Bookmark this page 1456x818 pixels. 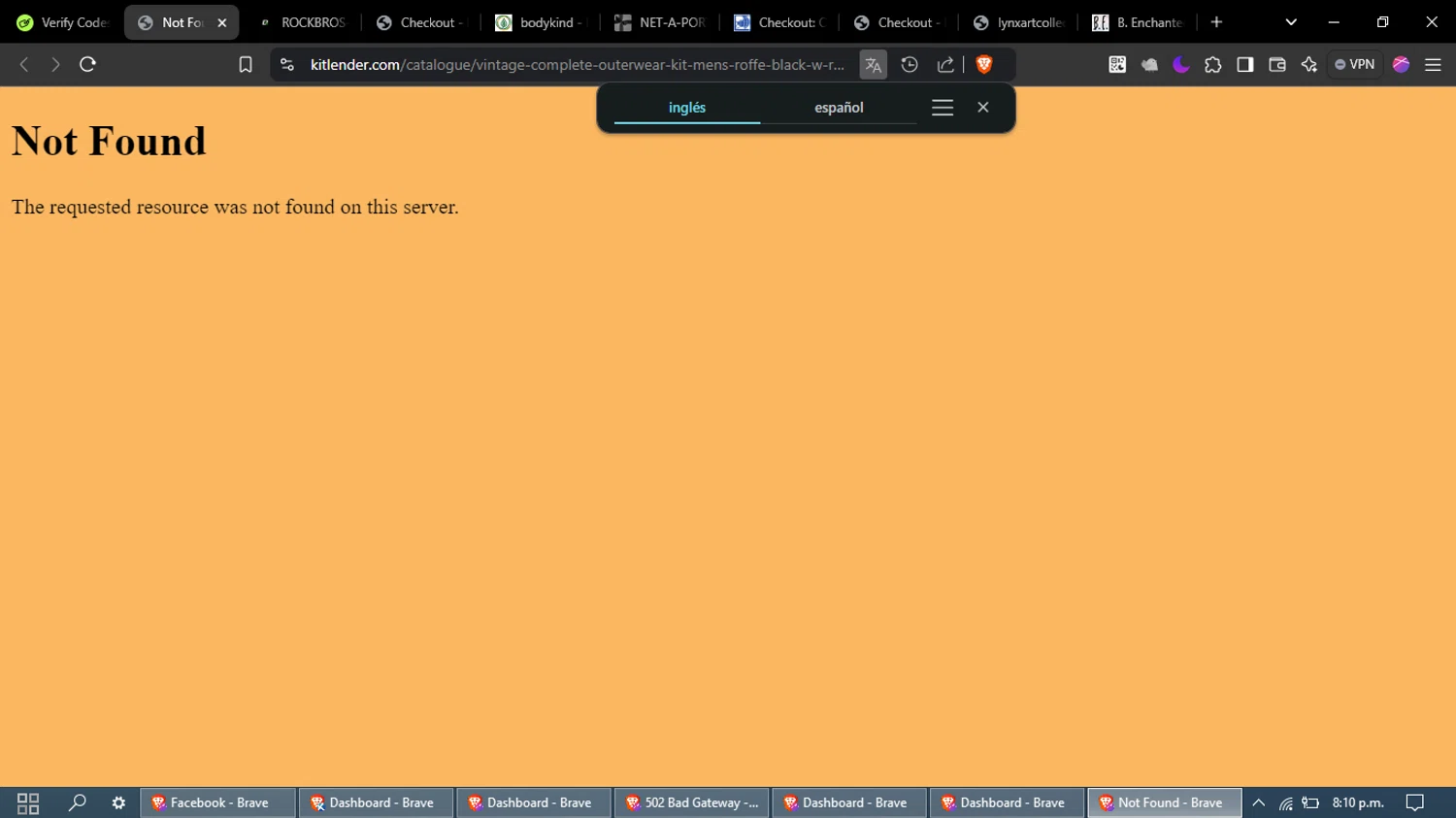(246, 64)
